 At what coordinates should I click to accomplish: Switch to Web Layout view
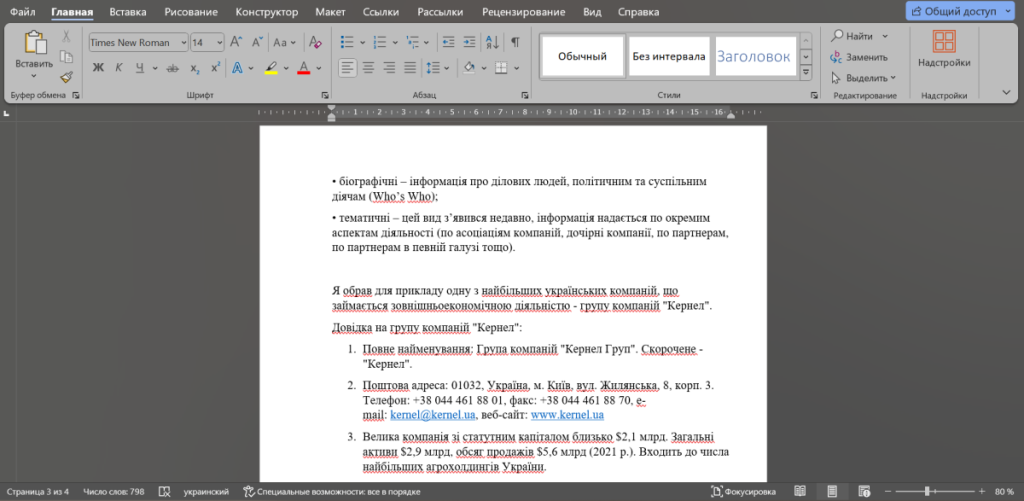tap(865, 491)
